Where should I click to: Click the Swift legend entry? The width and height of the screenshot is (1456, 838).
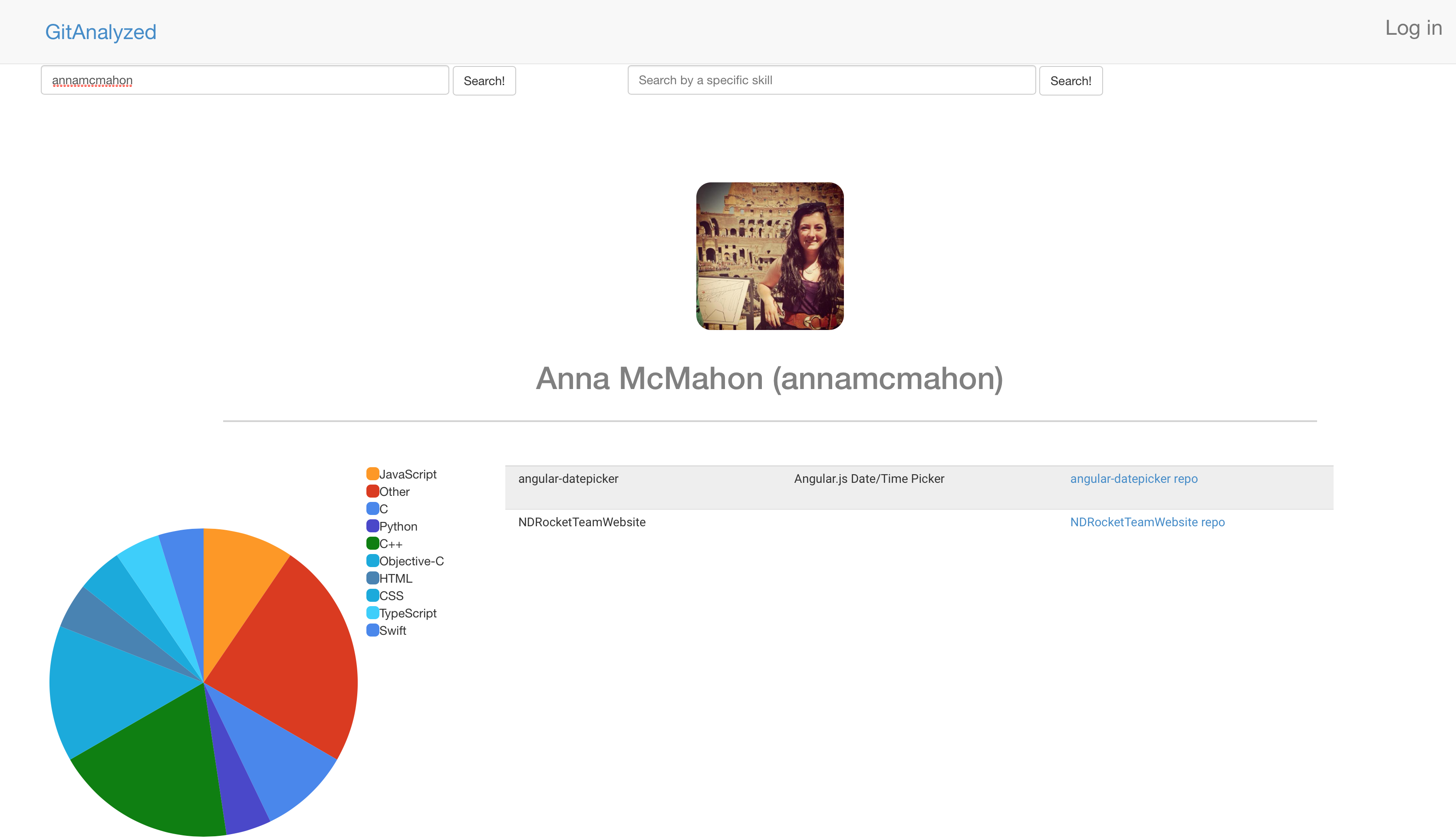click(392, 630)
